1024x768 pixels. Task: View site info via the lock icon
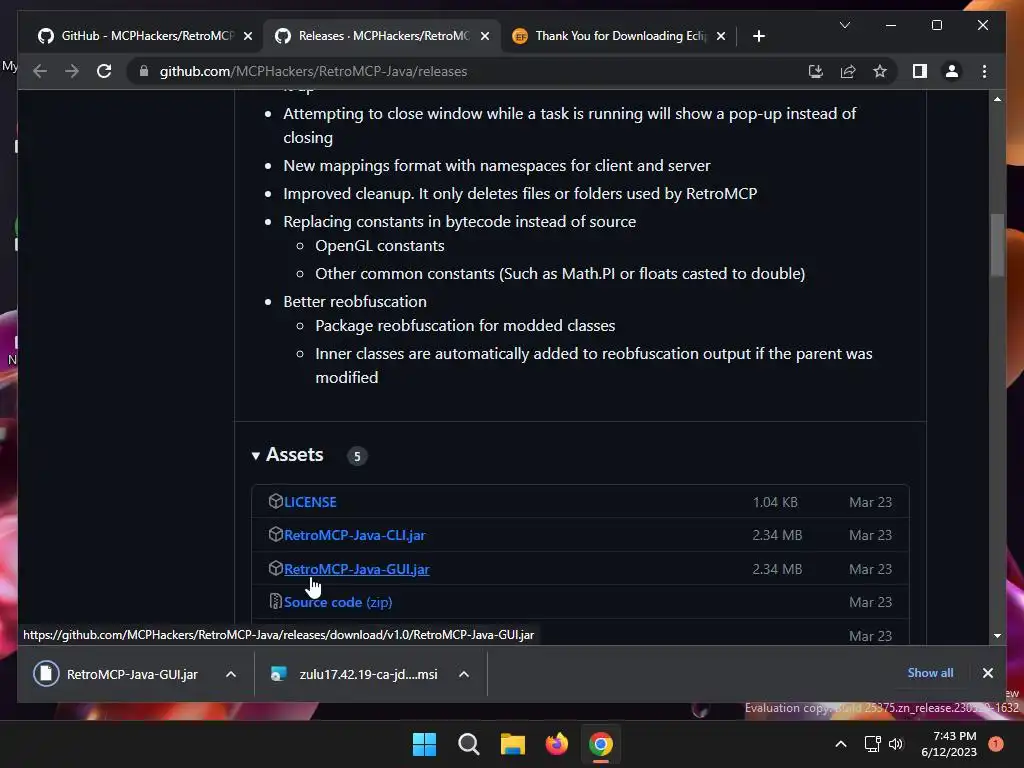[x=144, y=71]
